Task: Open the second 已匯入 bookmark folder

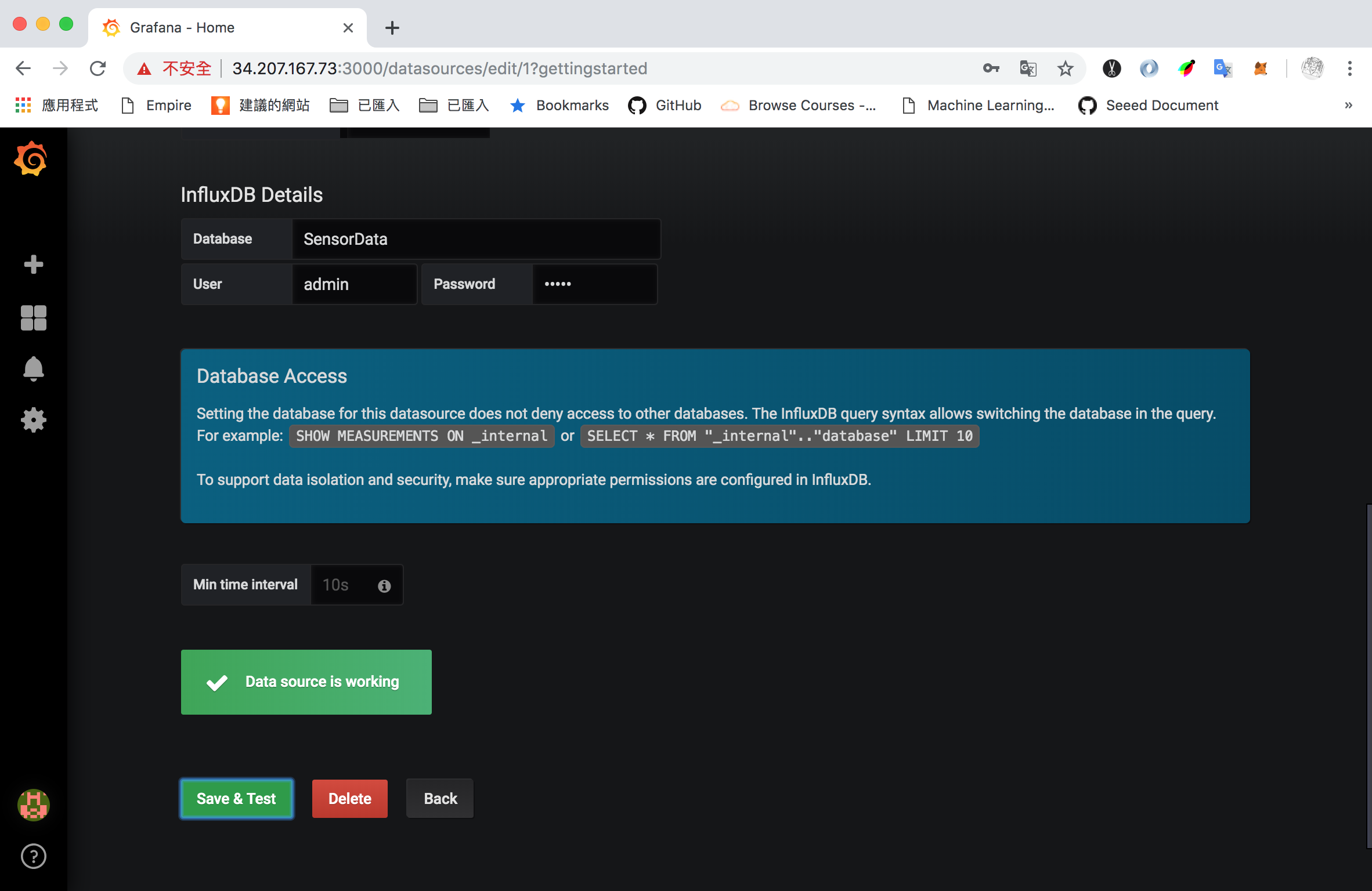Action: pyautogui.click(x=454, y=105)
